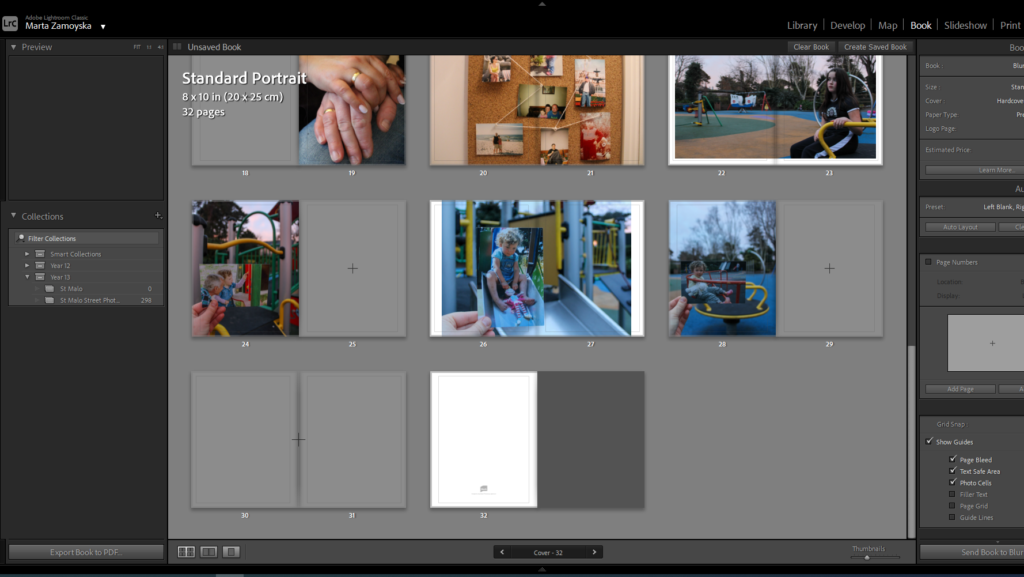Viewport: 1024px width, 577px height.
Task: Enable the Page Grid guide
Action: pyautogui.click(x=952, y=506)
